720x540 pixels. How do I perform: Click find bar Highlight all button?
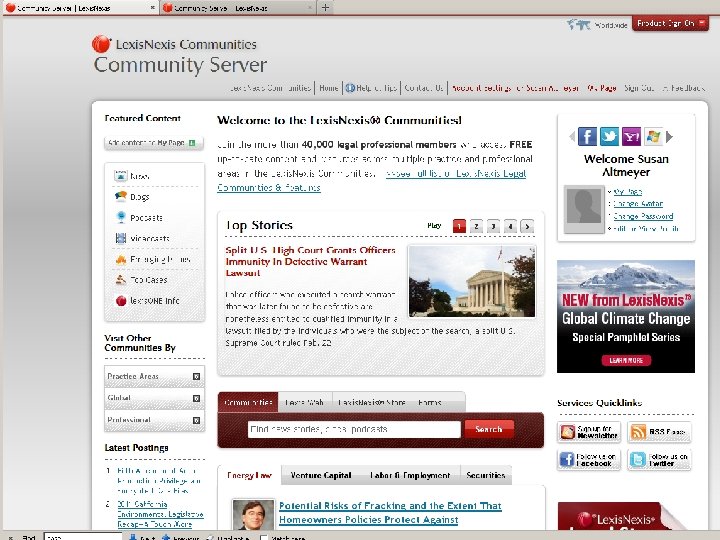tap(227, 537)
